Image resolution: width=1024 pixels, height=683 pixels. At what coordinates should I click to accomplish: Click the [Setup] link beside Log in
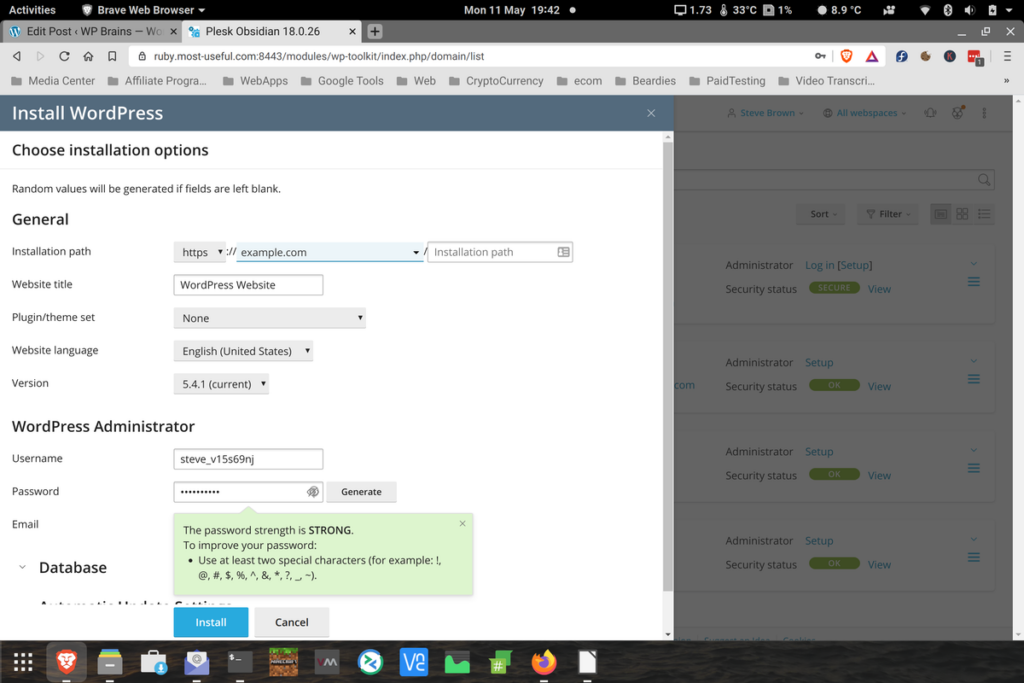855,265
